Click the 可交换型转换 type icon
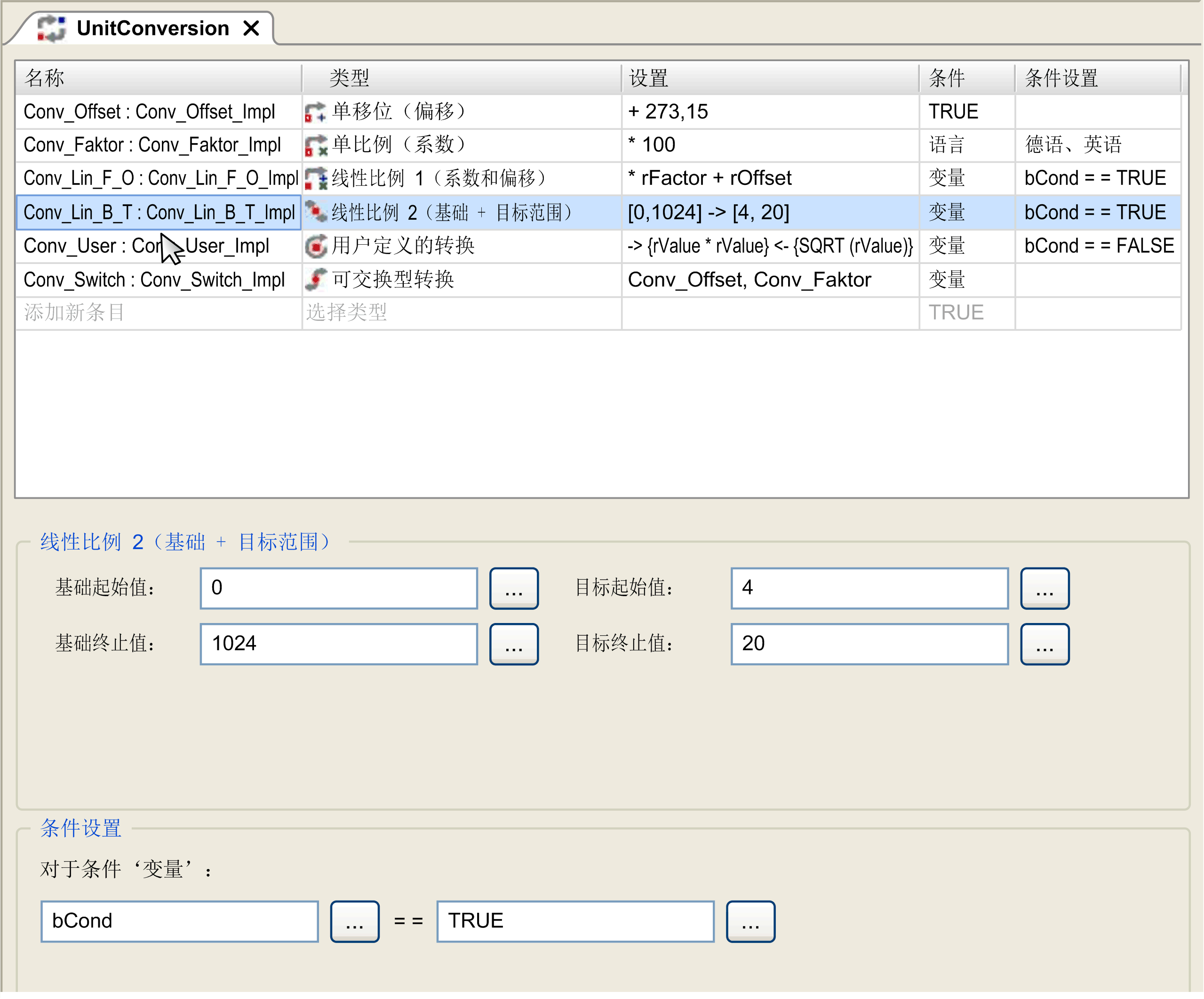 (315, 280)
